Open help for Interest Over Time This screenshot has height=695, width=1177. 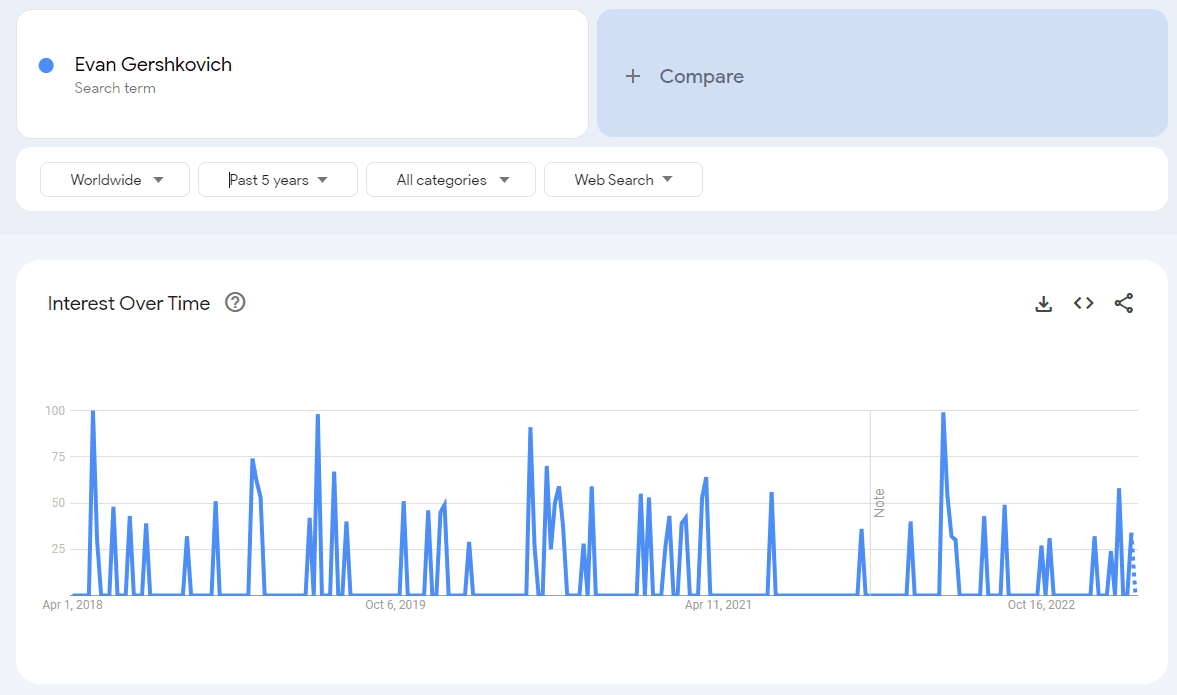pos(235,302)
